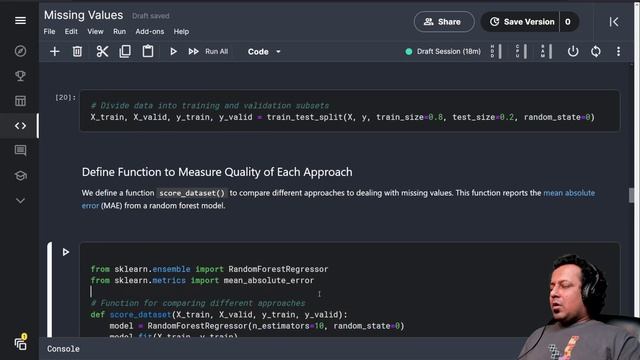Click the Draft saved status text
The width and height of the screenshot is (640, 360).
[151, 16]
